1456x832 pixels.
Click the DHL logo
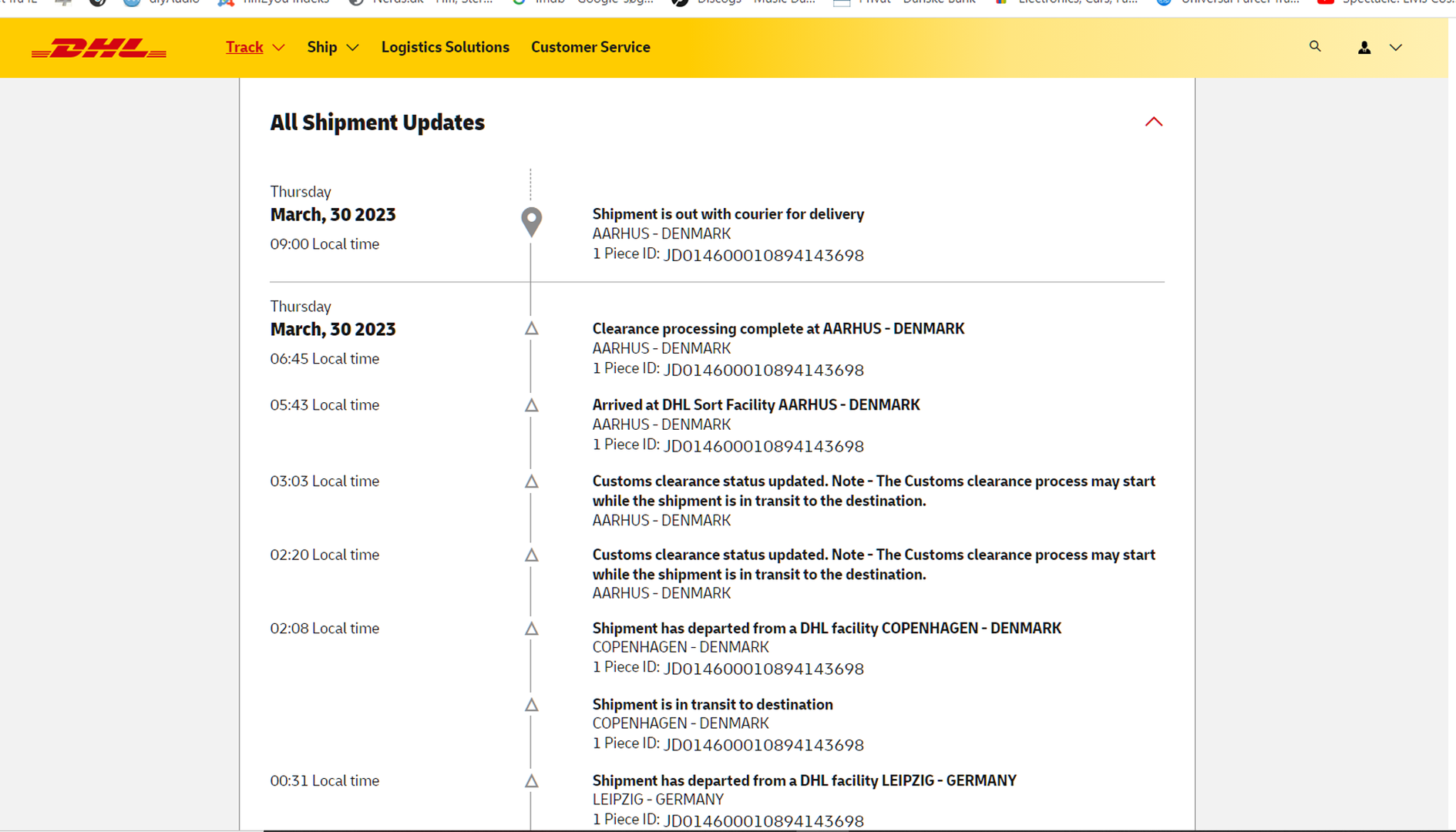[x=99, y=48]
